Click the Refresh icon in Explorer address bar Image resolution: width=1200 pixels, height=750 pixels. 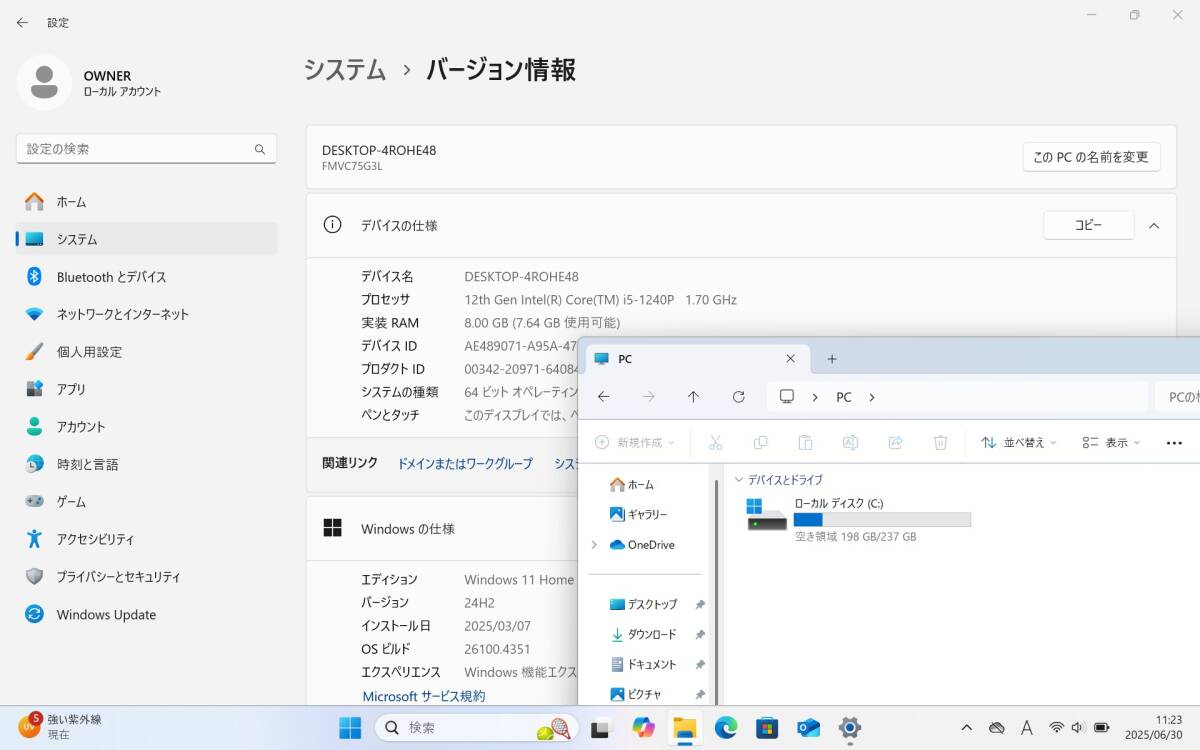(739, 396)
